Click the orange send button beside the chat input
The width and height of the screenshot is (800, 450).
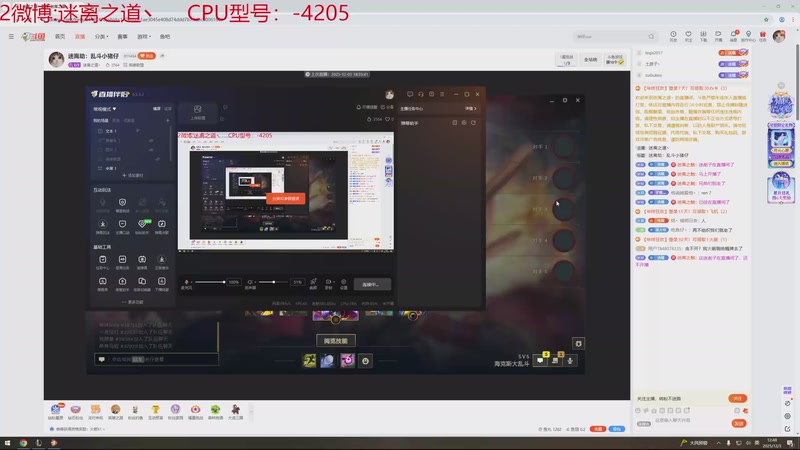739,423
